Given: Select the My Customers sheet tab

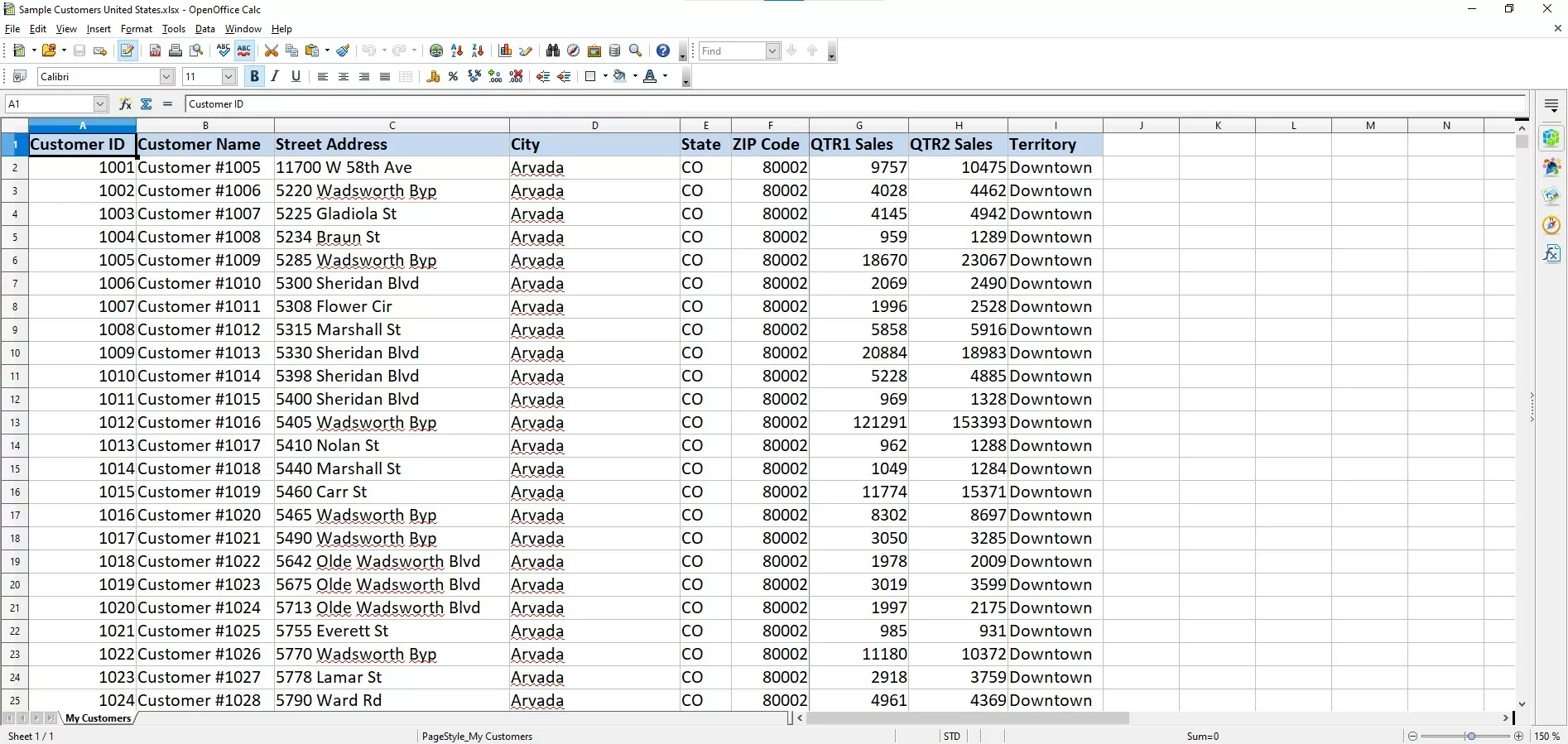Looking at the screenshot, I should pos(99,718).
